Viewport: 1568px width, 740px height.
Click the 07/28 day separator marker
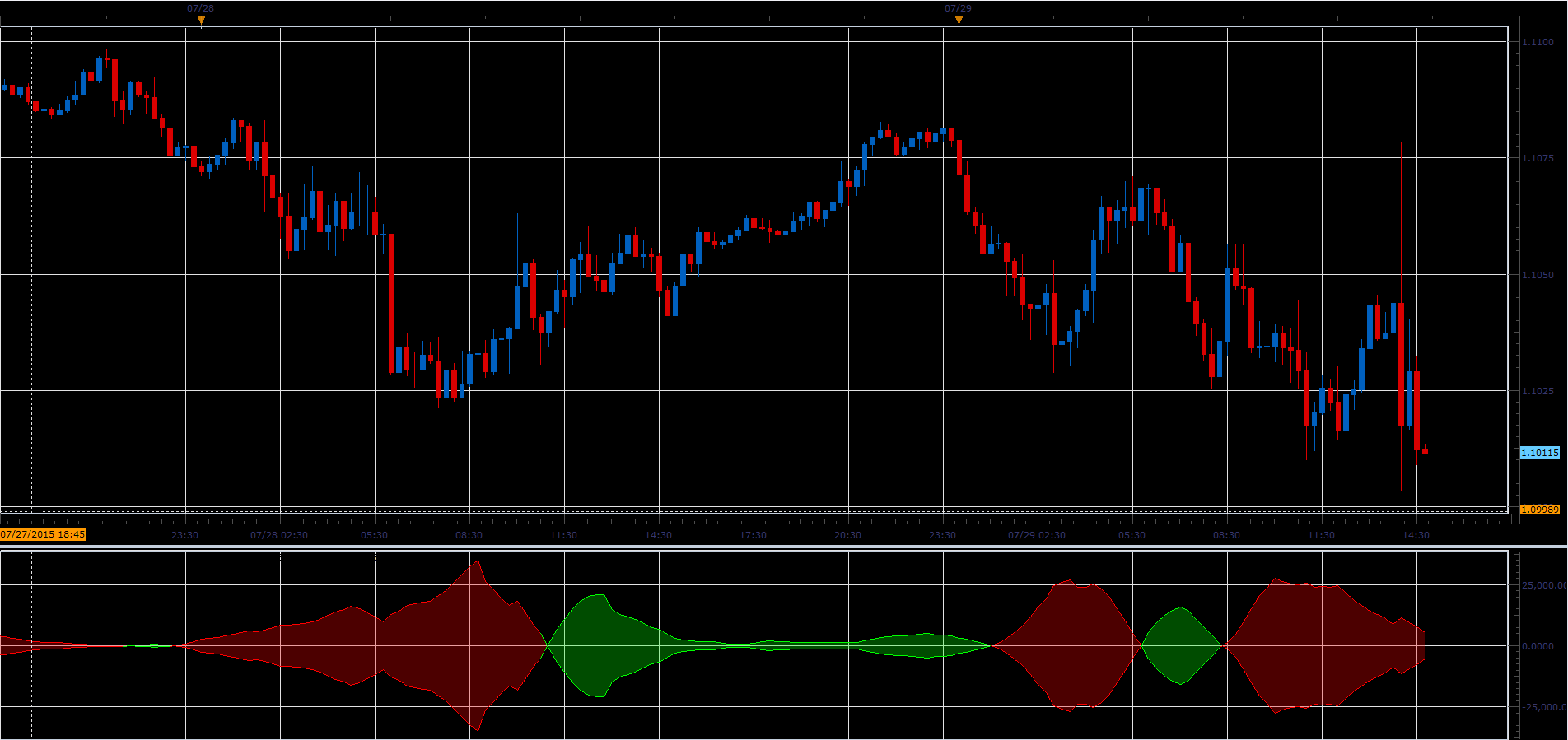[x=201, y=21]
